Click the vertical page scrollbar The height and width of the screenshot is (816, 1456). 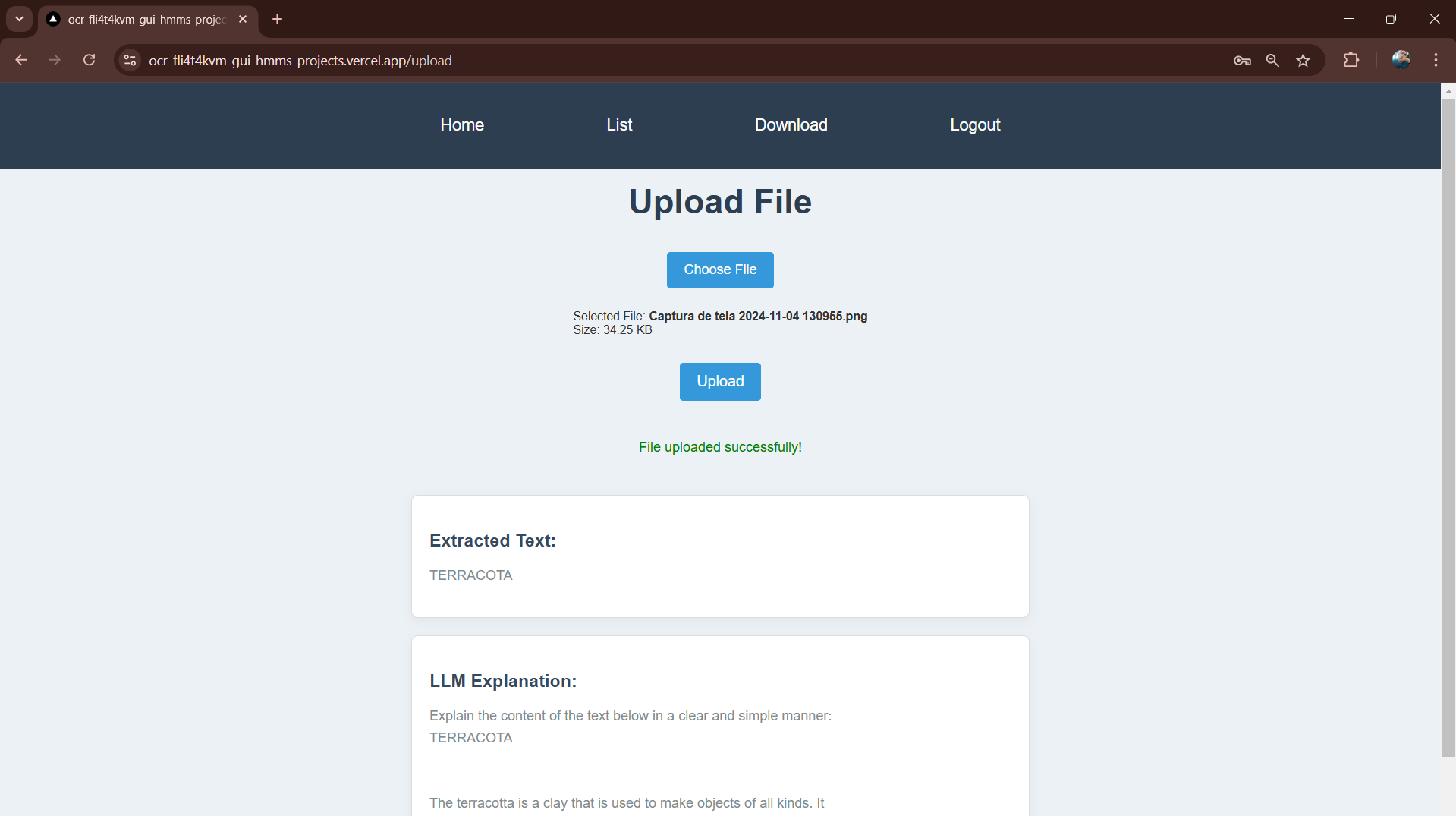click(x=1448, y=425)
